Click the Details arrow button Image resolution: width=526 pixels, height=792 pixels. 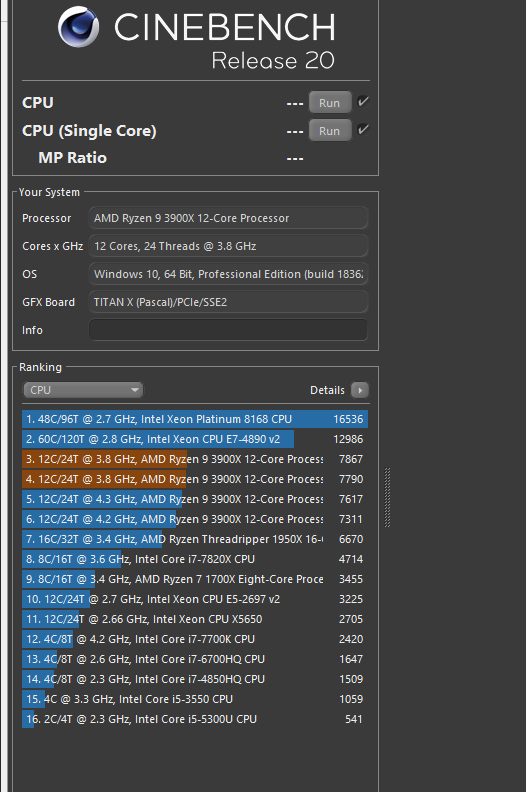pos(360,390)
